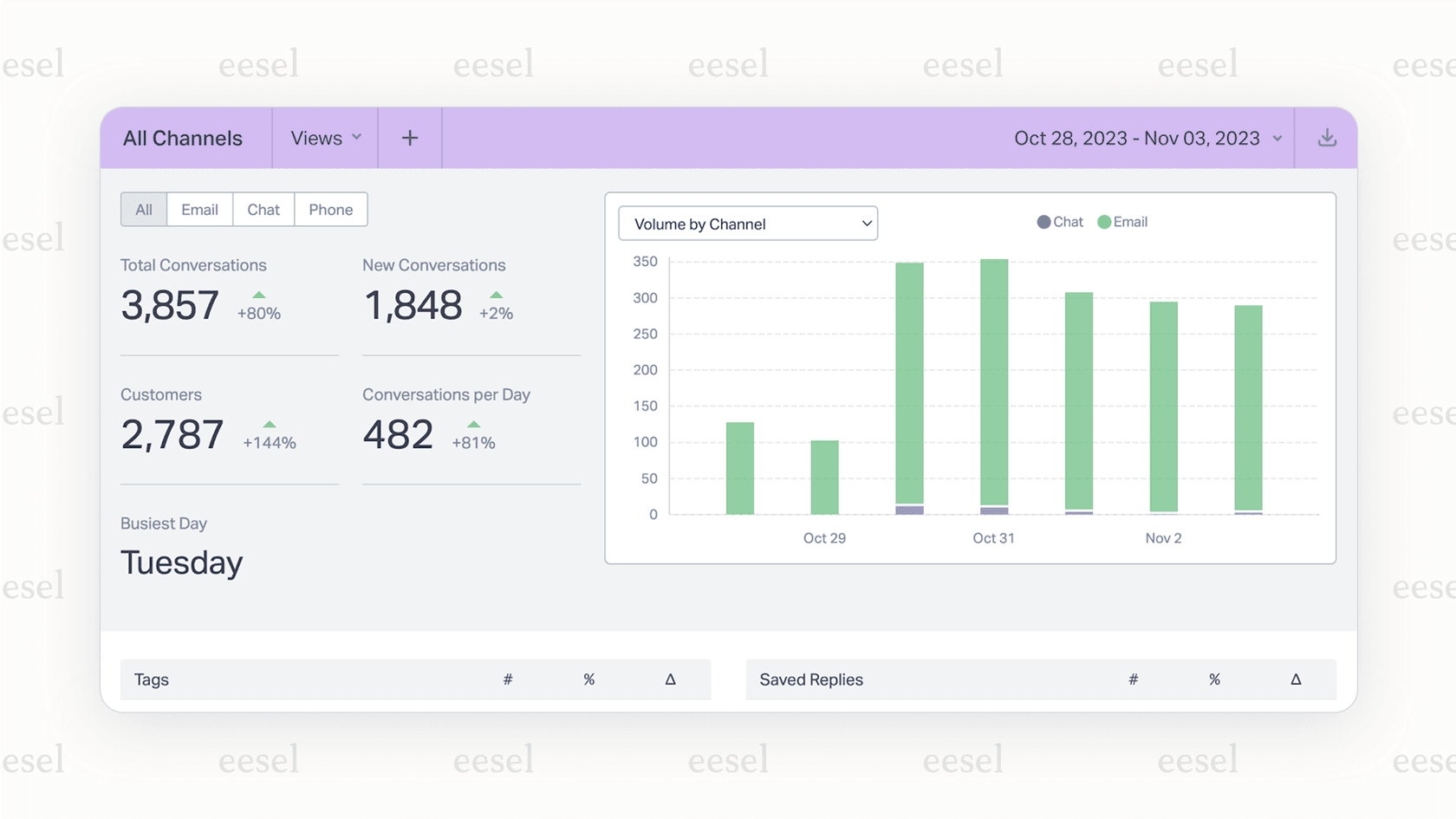The image size is (1456, 819).
Task: Click the green up arrow beside +80%
Action: [257, 296]
